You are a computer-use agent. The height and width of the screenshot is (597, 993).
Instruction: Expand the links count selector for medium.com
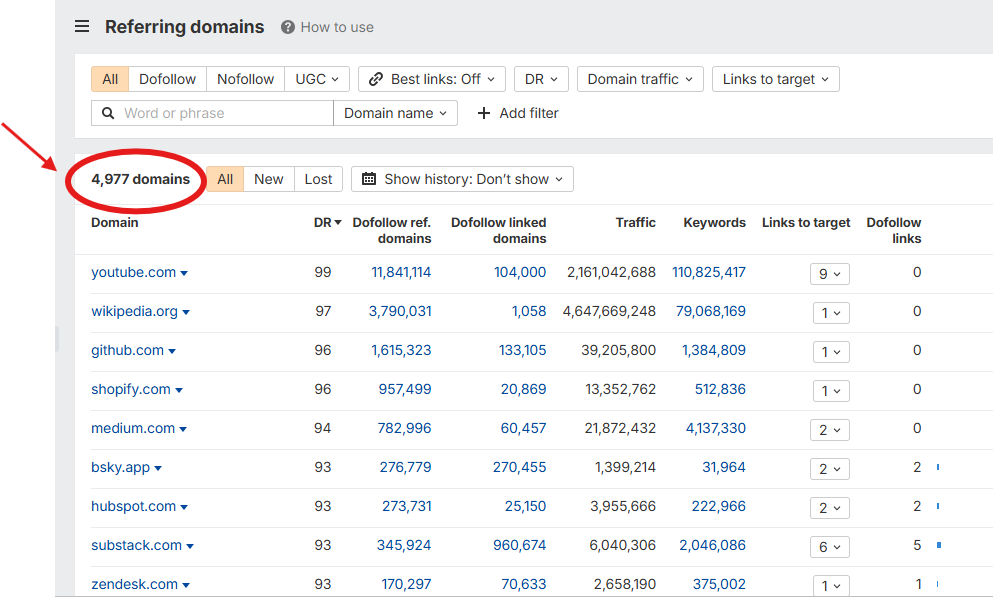coord(829,429)
